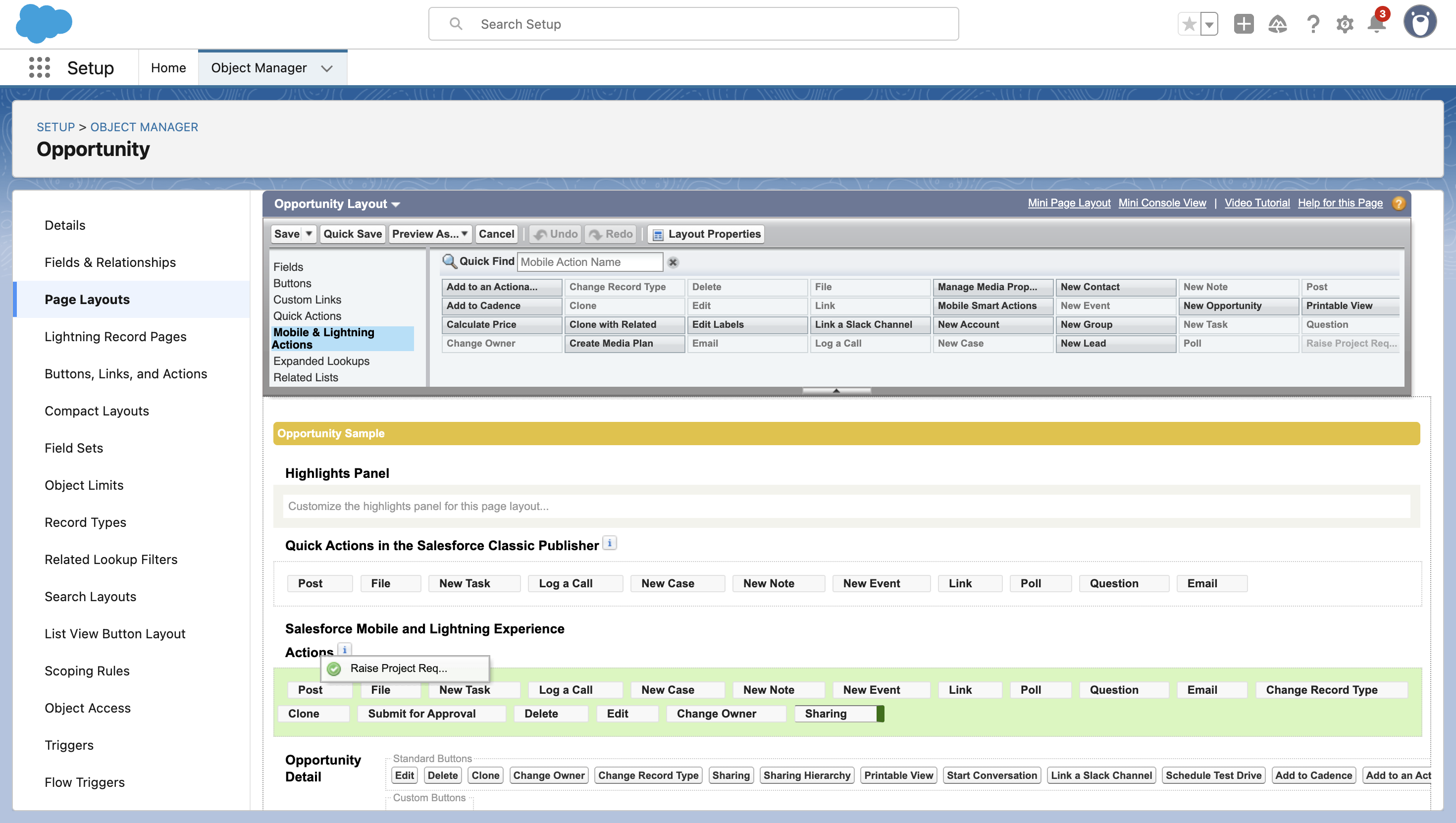Click the Trailhead guidance icon
This screenshot has height=823, width=1456.
1277,24
